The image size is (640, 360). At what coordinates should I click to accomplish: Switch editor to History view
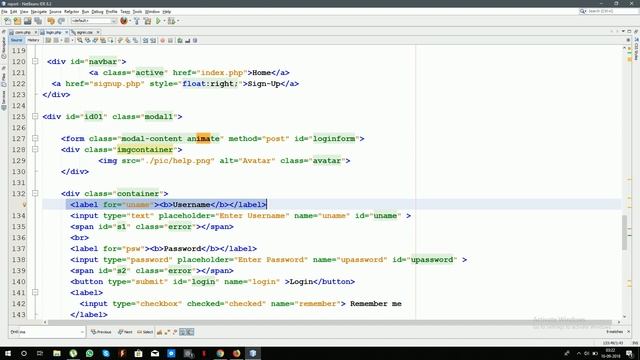point(33,40)
